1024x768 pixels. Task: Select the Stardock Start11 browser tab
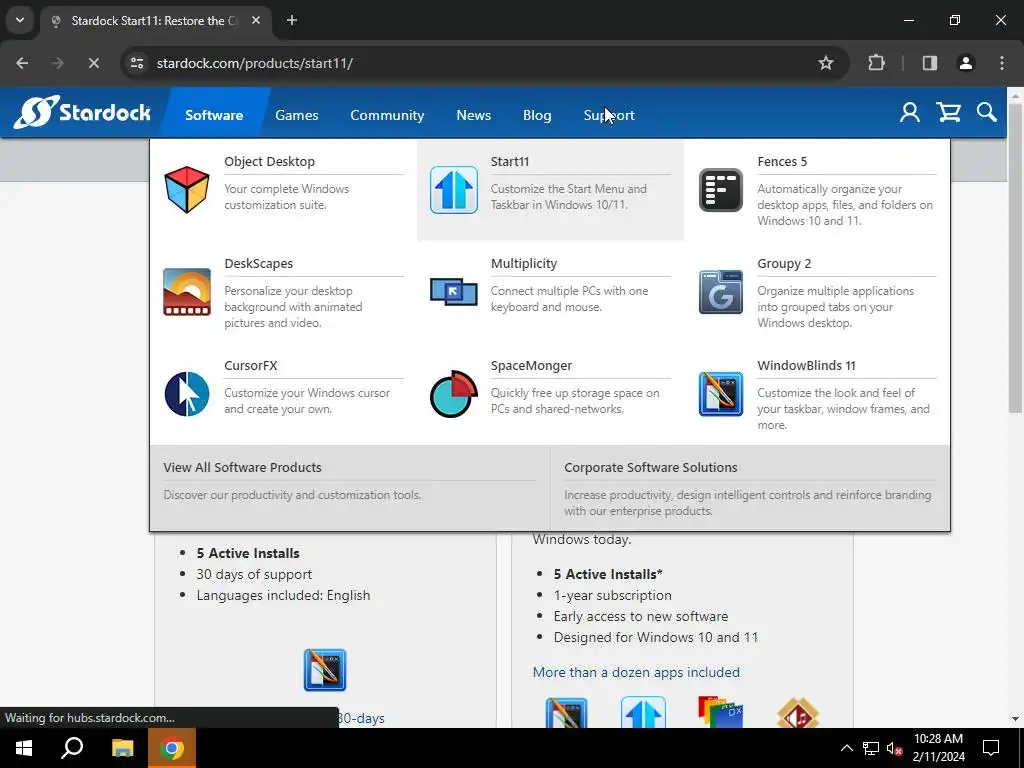157,20
